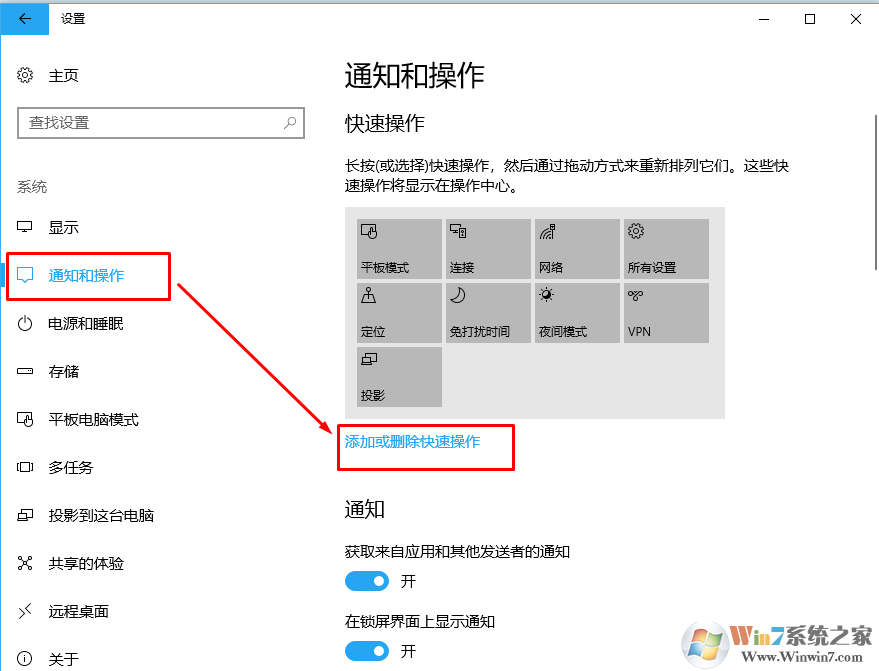Click the back arrow button
879x671 pixels.
click(22, 18)
